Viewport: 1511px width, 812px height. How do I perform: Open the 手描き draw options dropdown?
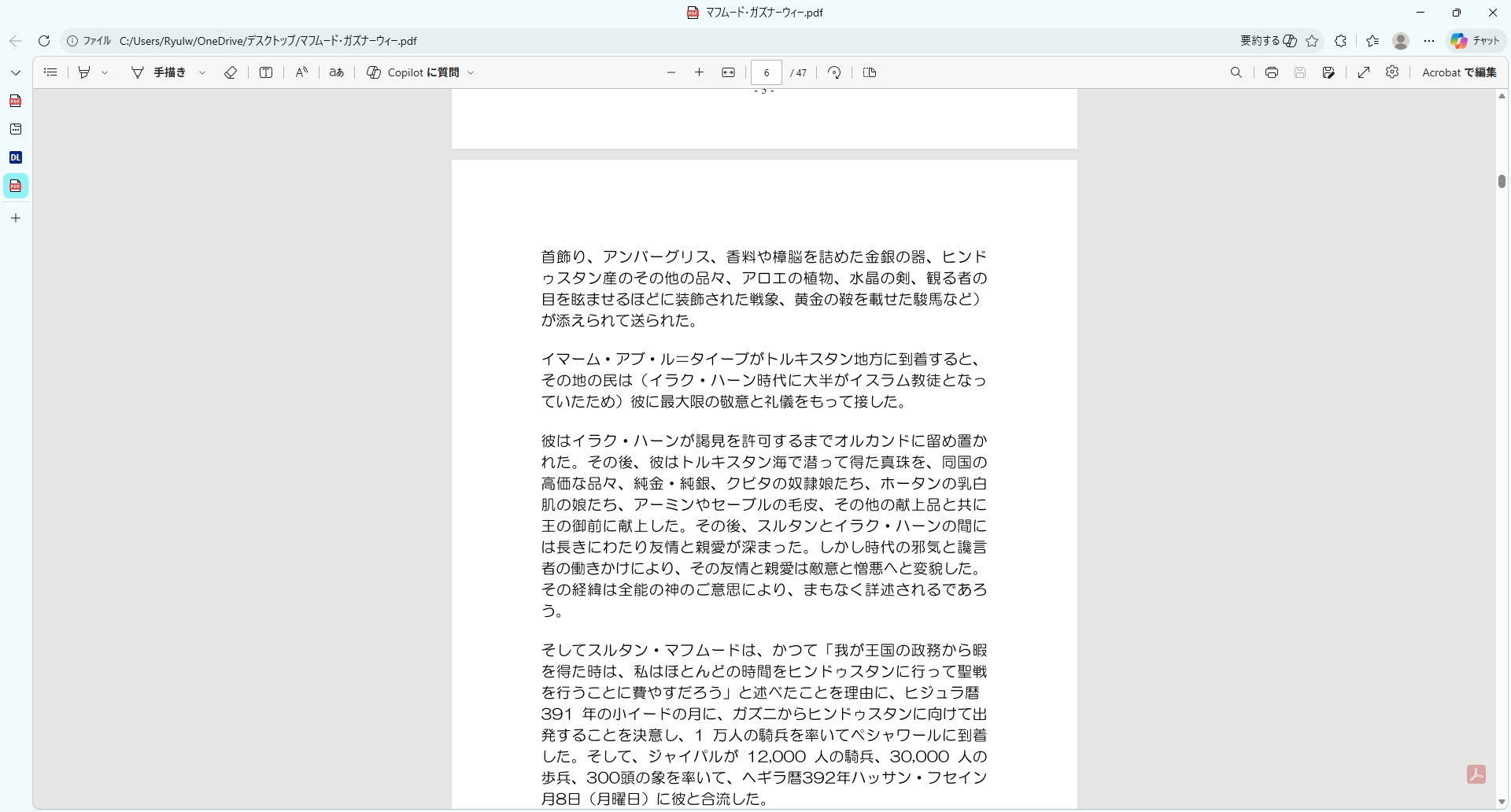202,72
